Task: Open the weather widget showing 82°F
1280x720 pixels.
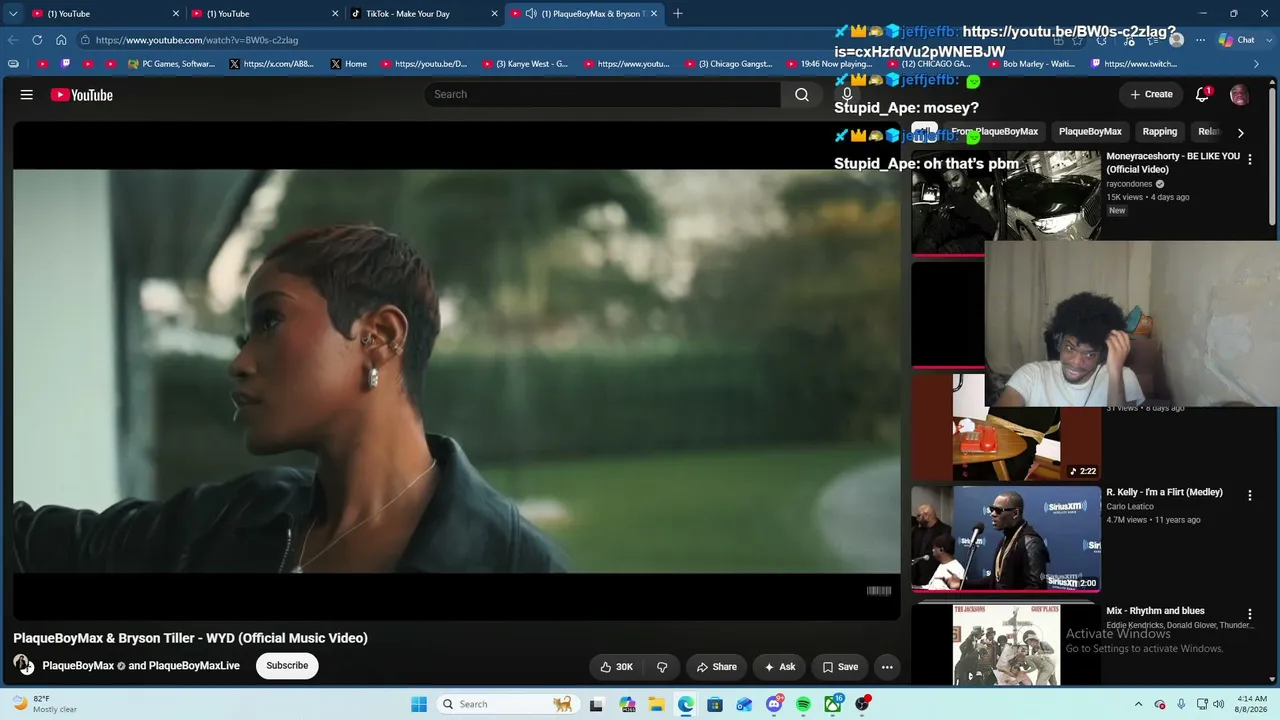Action: (x=42, y=704)
